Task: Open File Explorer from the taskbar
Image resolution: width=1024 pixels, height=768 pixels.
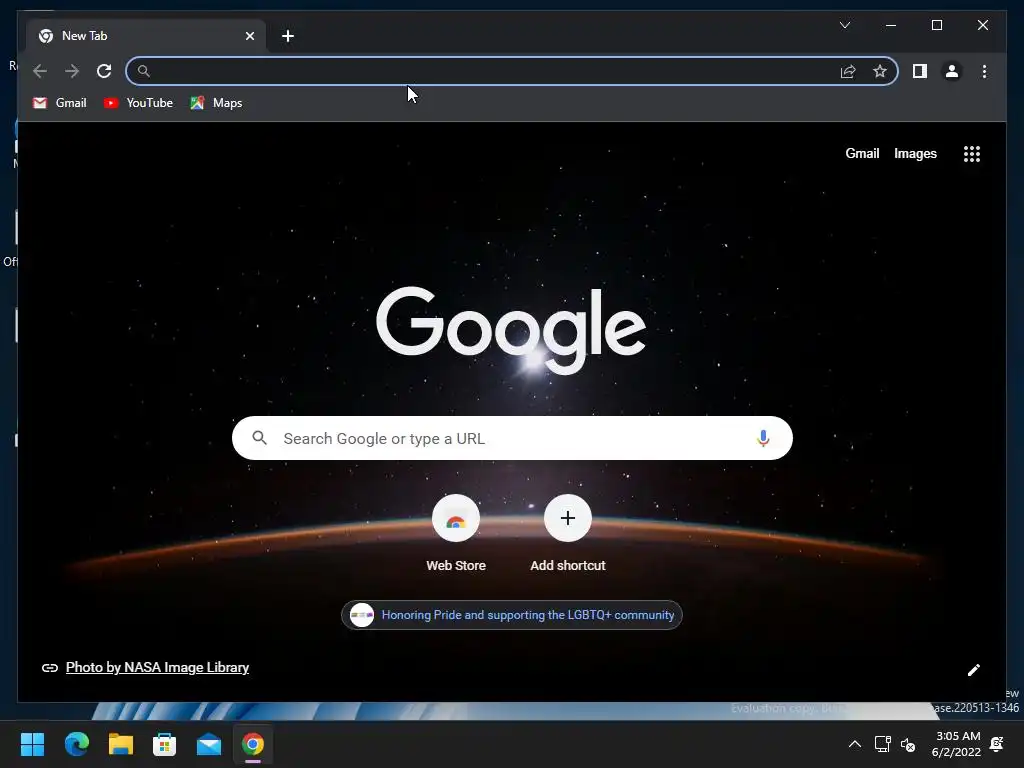Action: tap(121, 744)
